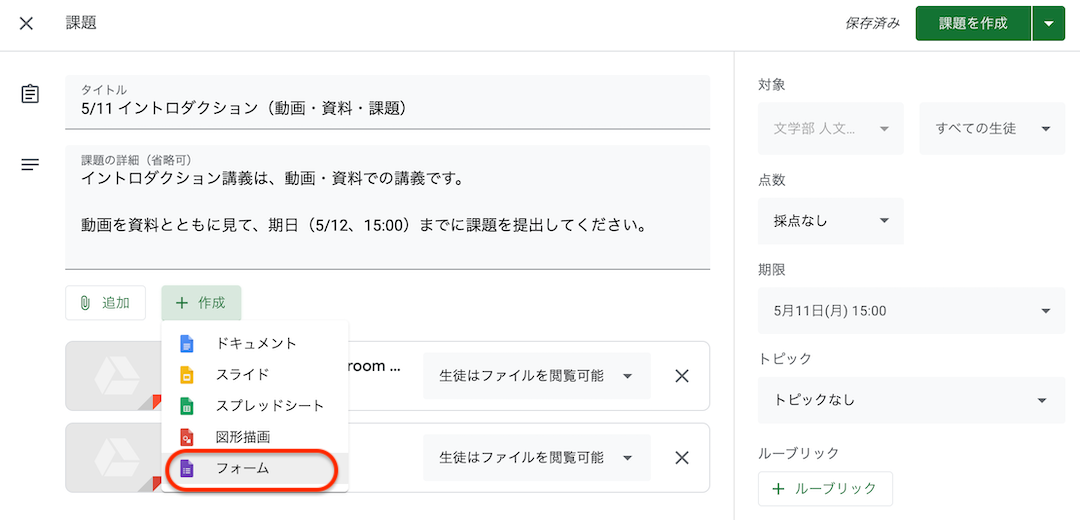Click the paperclip icon on 追加 button
The image size is (1080, 520).
point(85,303)
